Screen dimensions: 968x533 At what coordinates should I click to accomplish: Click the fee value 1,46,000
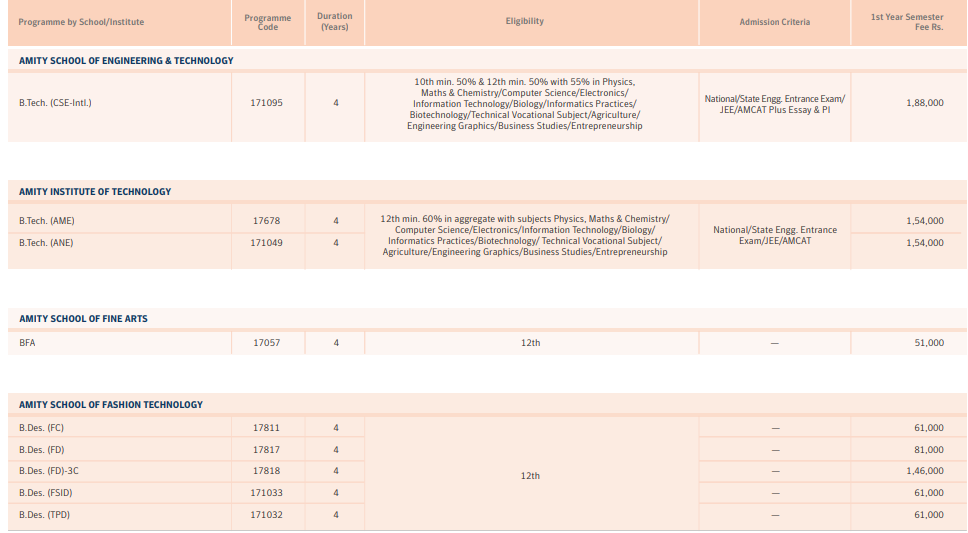click(925, 471)
